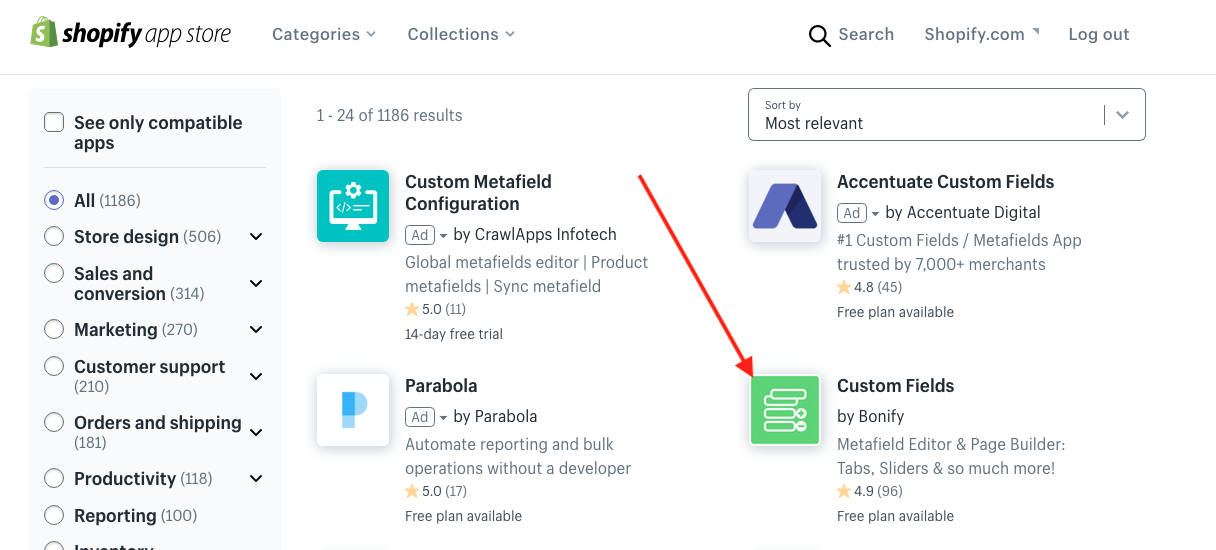Click 'by Accentuate Digital' developer text
This screenshot has width=1216, height=550.
coord(963,213)
